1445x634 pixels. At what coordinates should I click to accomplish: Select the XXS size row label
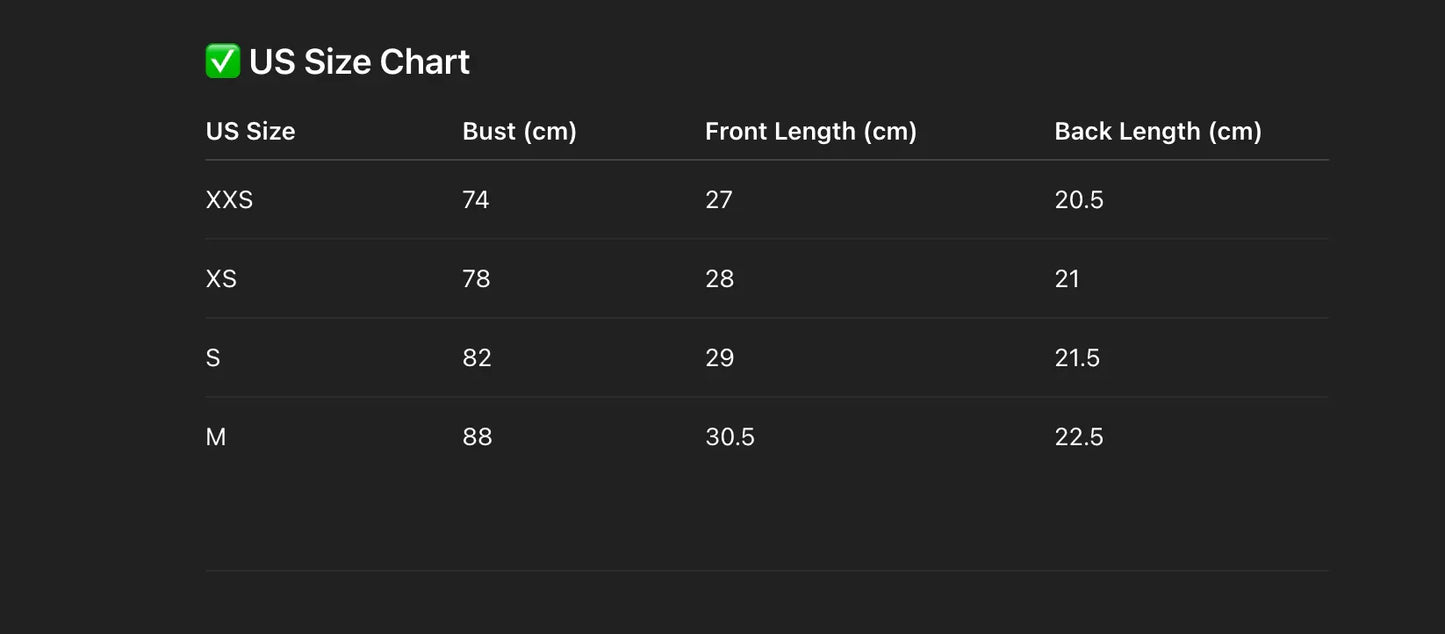pyautogui.click(x=229, y=200)
